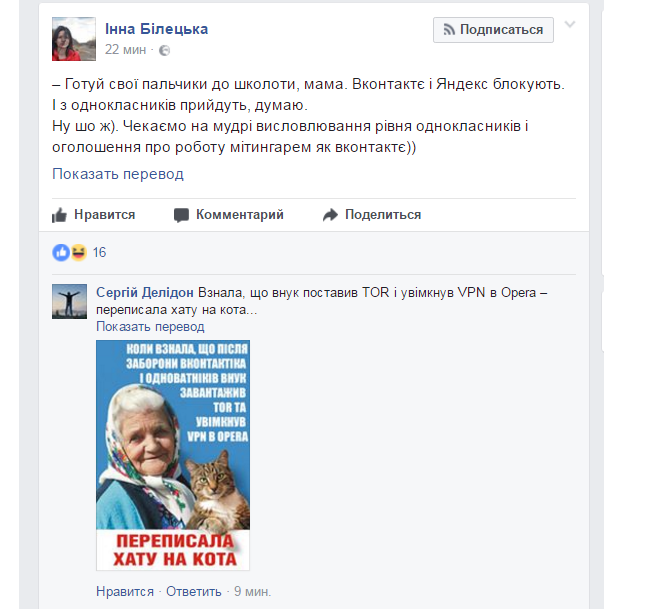Viewport: 650px width, 610px height.
Task: View the 16 reactions count
Action: 99,252
